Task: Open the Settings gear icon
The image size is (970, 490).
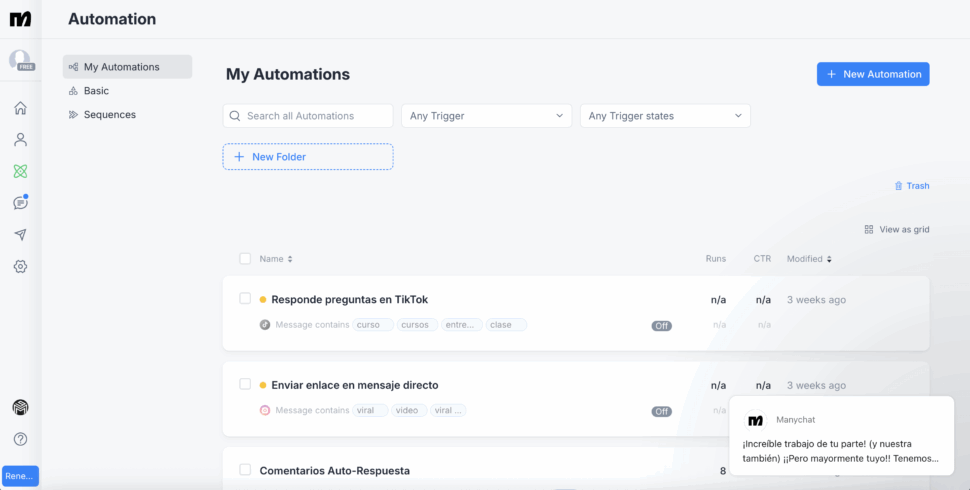Action: (x=20, y=267)
